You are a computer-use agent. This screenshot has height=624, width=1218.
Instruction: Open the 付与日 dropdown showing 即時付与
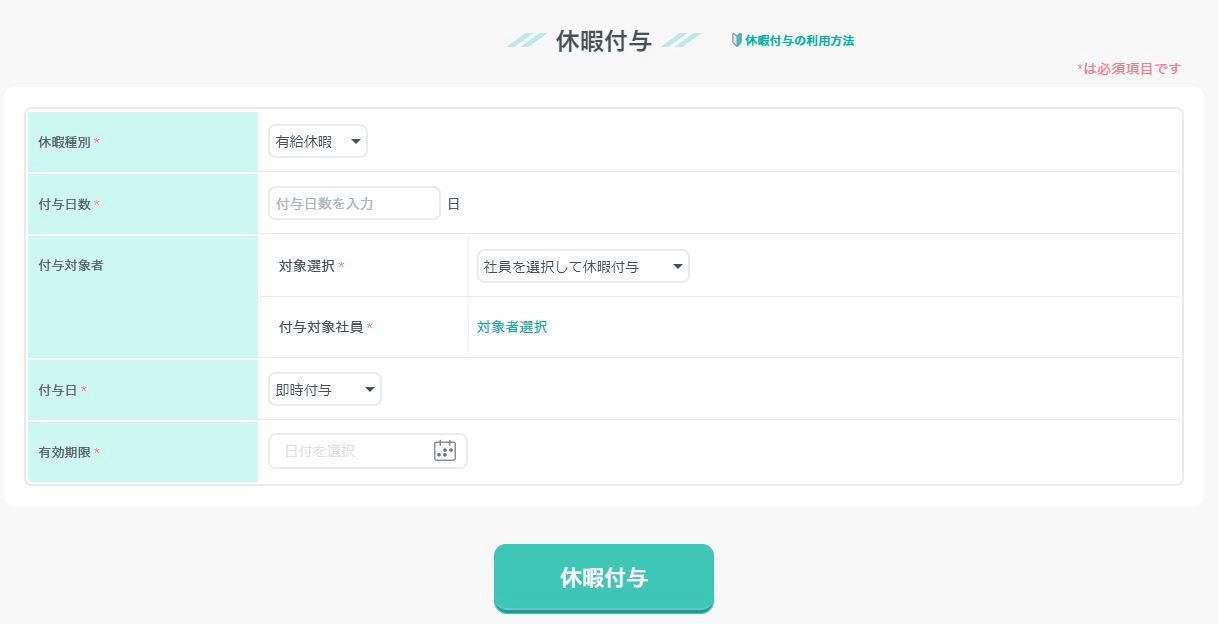325,390
